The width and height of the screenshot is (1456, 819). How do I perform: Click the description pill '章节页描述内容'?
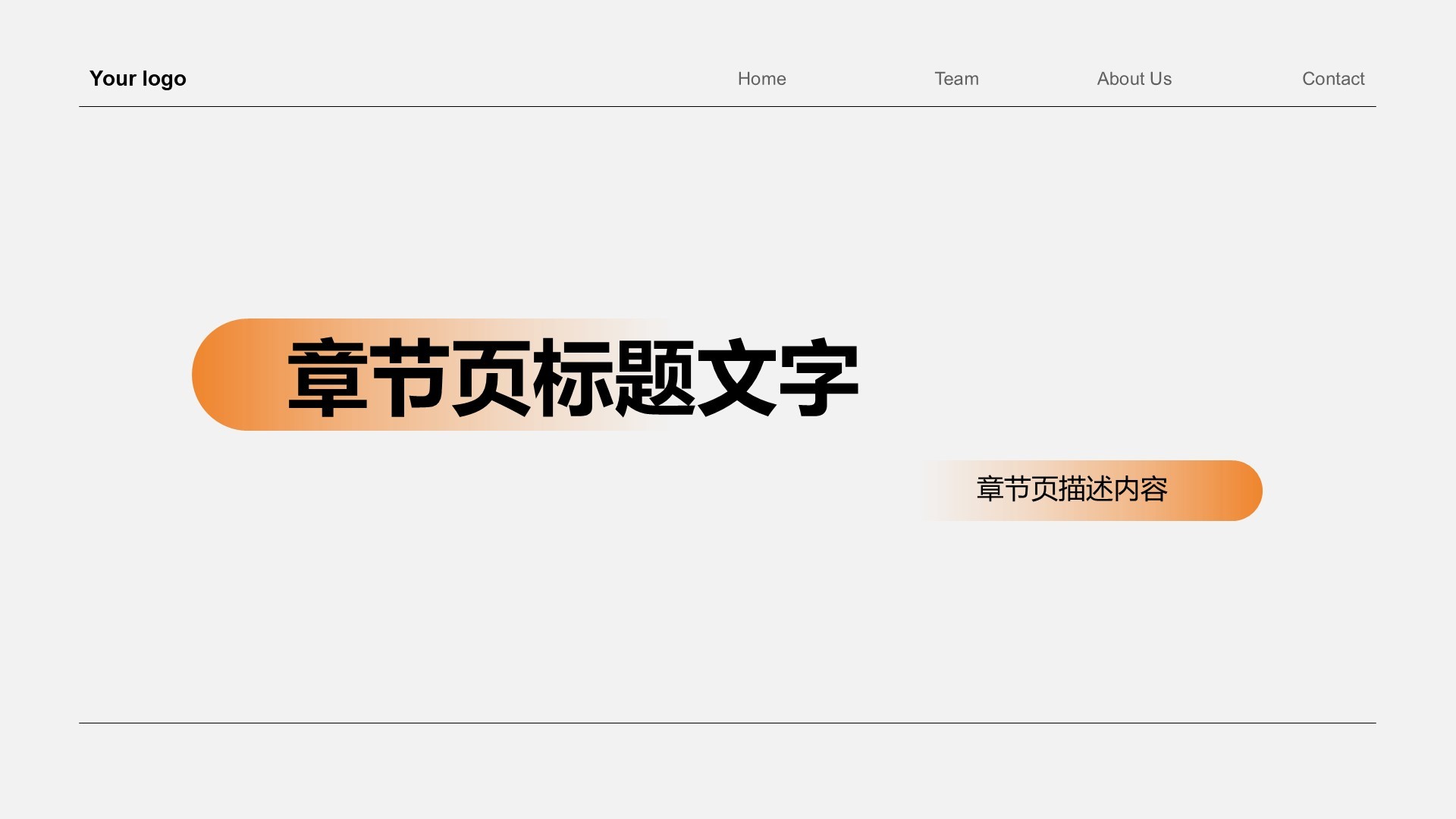tap(1090, 490)
